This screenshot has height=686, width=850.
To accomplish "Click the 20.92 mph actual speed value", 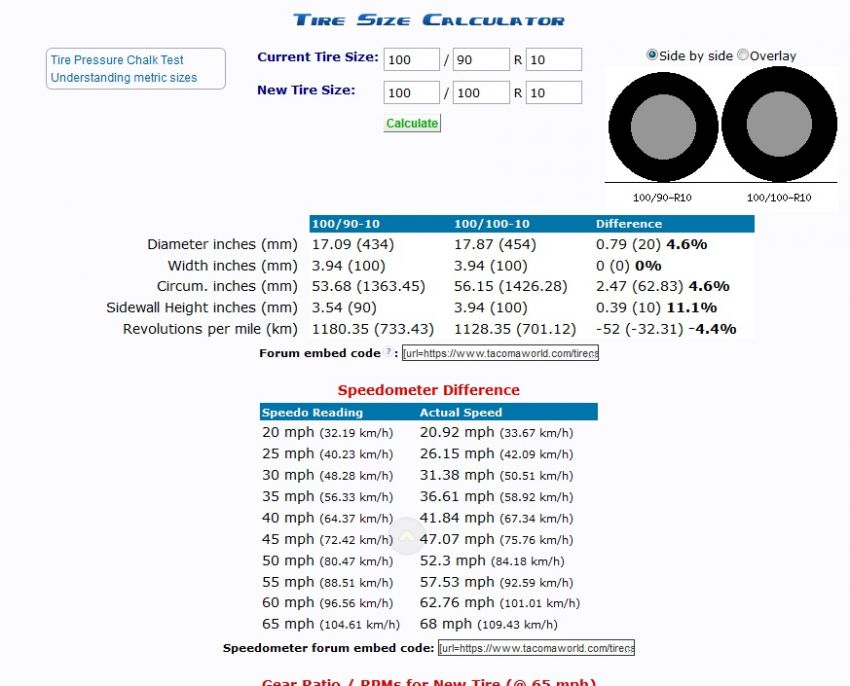I will (x=497, y=433).
